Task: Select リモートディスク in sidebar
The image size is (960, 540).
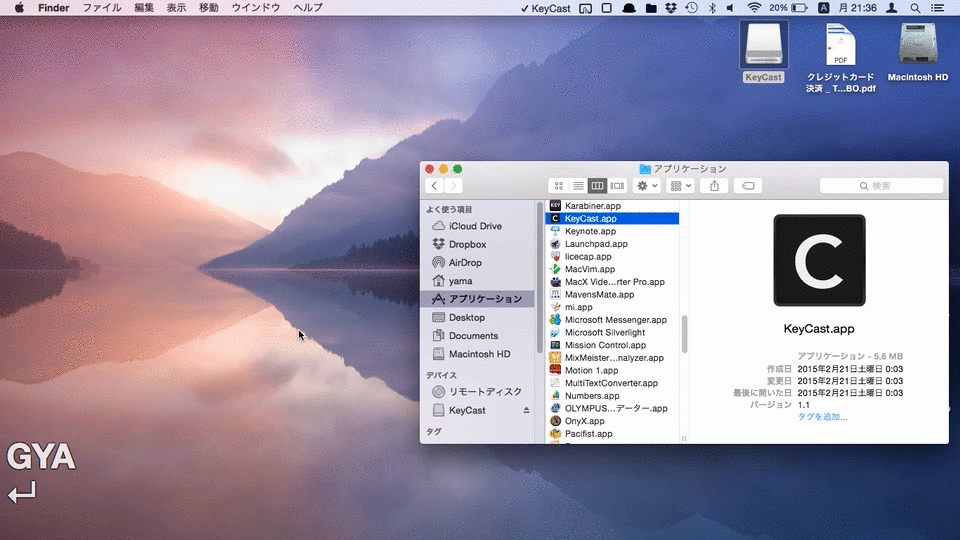Action: 477,392
